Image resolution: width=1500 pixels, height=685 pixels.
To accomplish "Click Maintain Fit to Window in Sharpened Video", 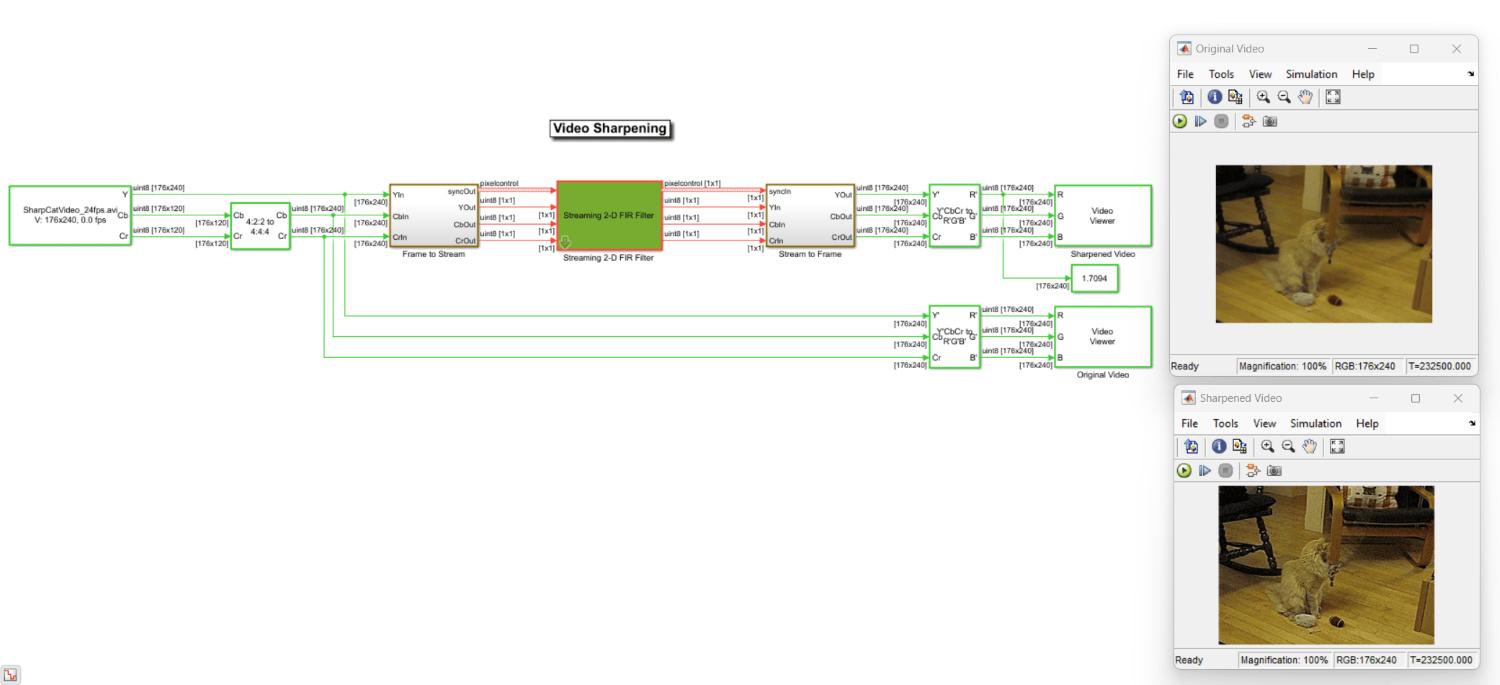I will 1337,447.
